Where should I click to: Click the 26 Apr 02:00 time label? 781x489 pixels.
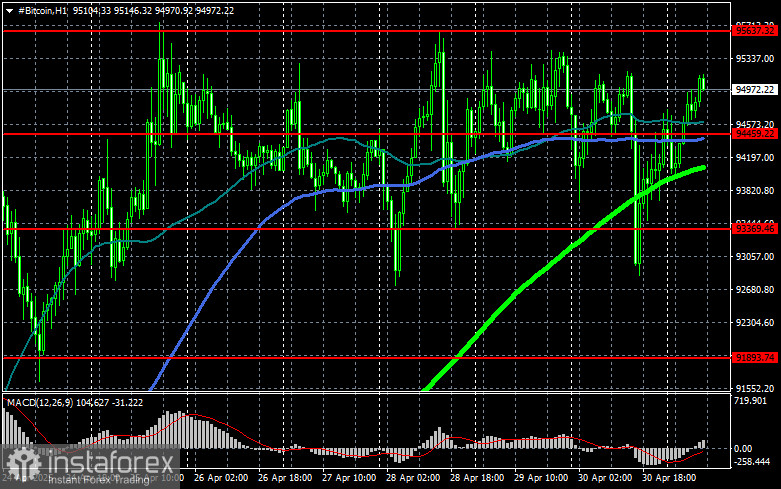pos(221,478)
